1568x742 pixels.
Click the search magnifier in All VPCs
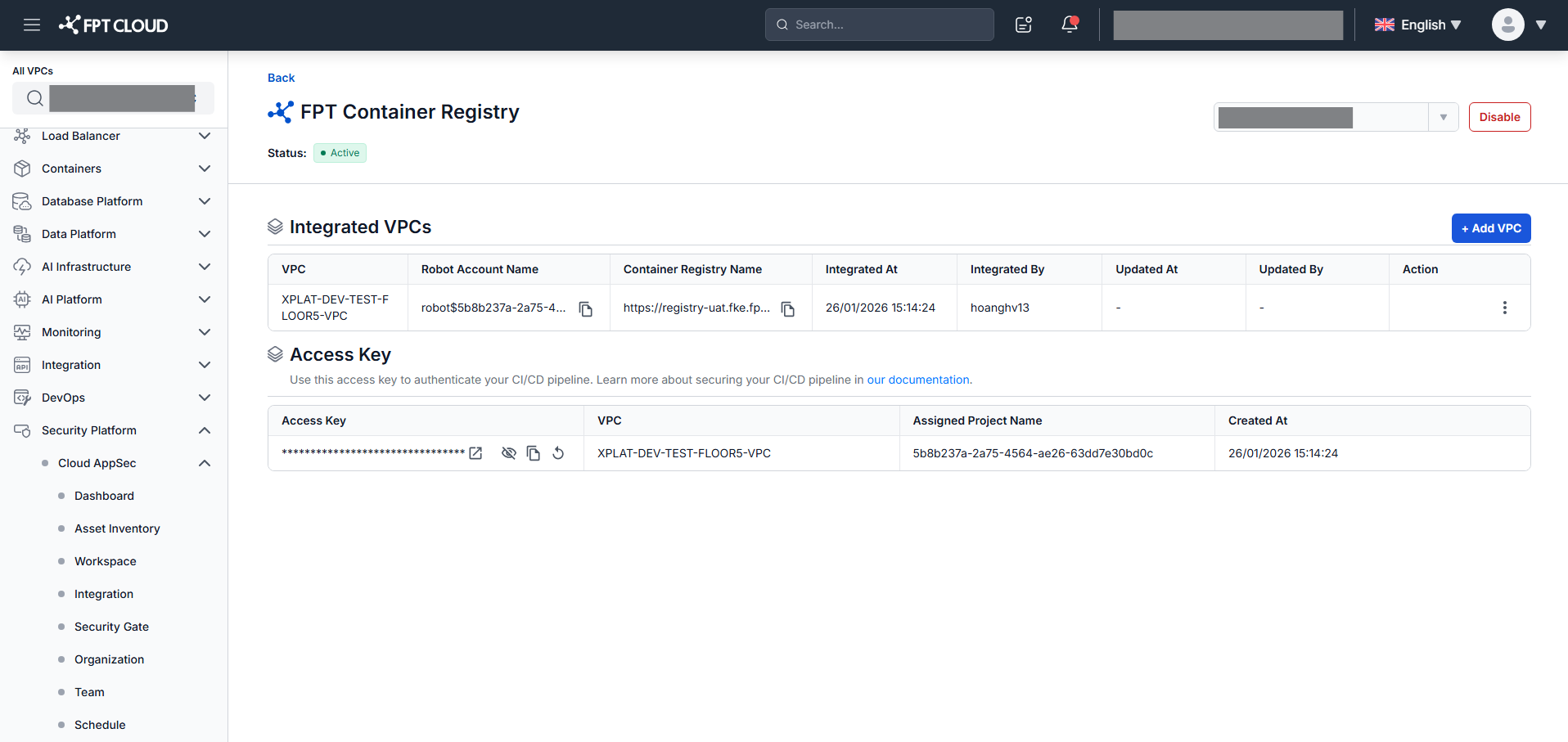[x=34, y=98]
